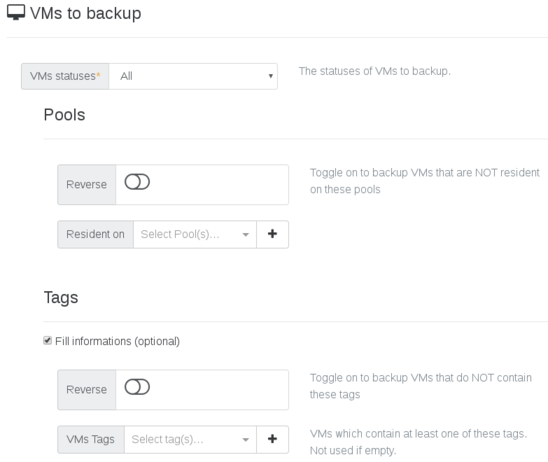Screen dimensions: 548x462
Task: Toggle the Reverse switch under Tags
Action: 137,387
